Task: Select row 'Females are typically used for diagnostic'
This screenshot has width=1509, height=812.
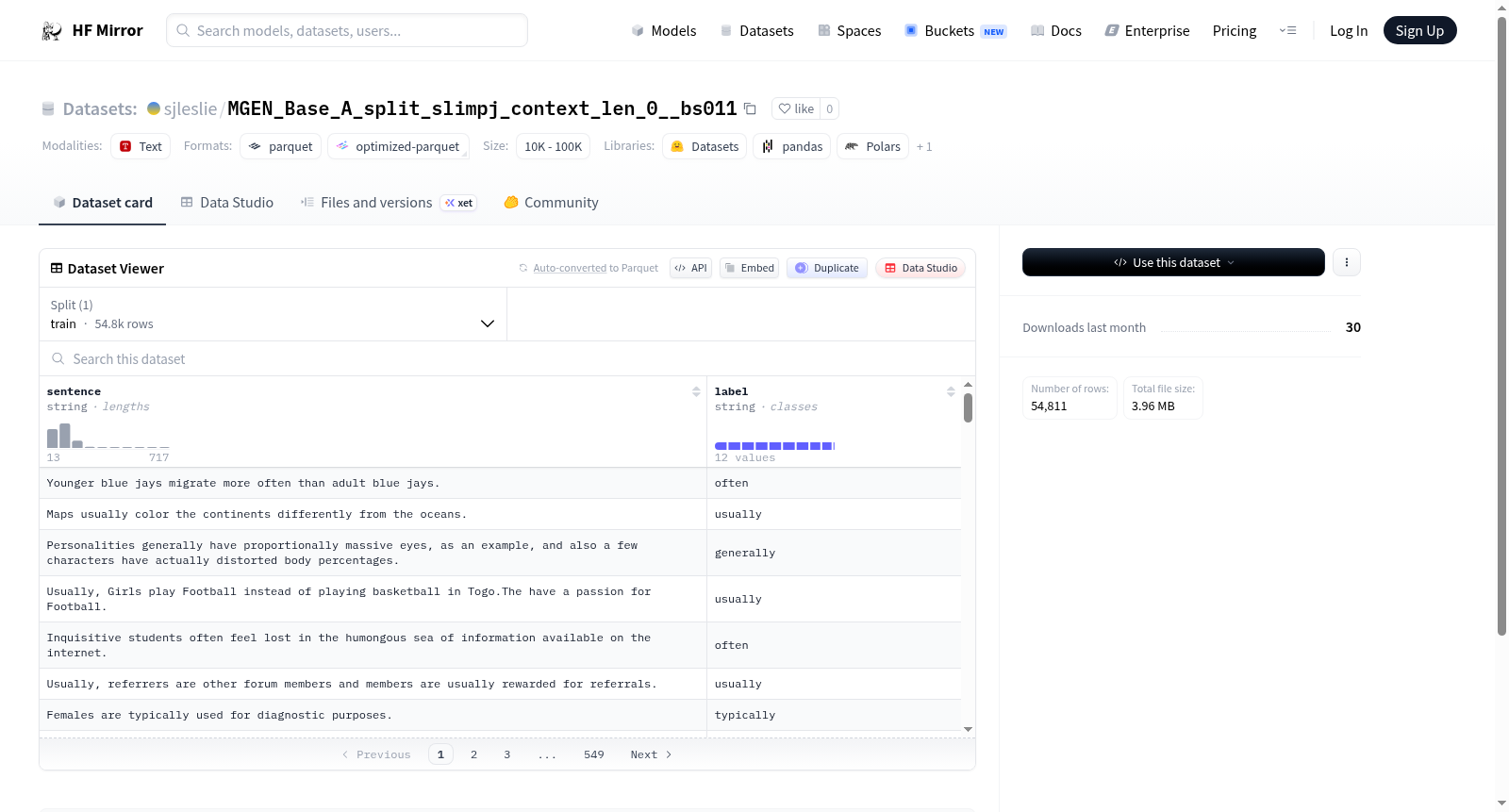Action: (x=500, y=715)
